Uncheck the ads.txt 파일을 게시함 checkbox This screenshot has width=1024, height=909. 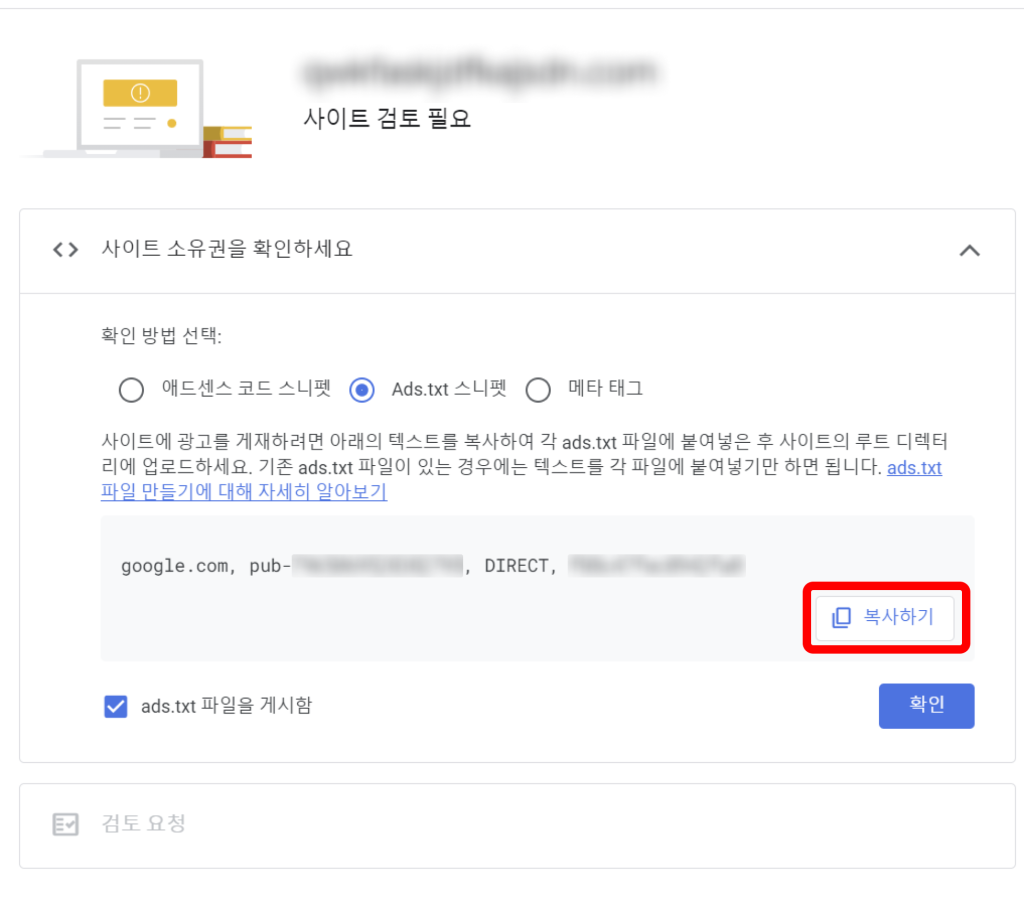point(116,706)
